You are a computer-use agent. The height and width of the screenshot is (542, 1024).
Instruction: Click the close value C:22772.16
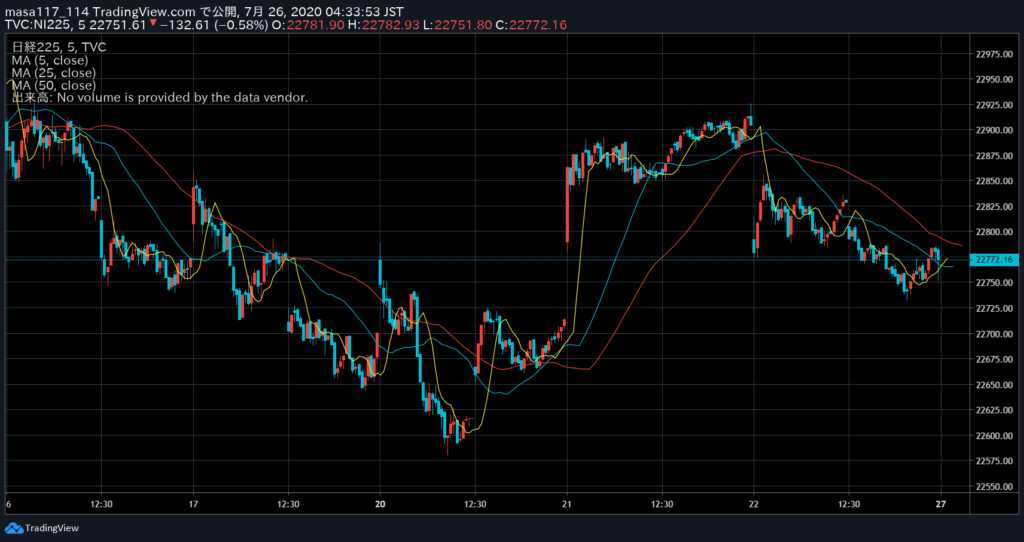pos(531,25)
